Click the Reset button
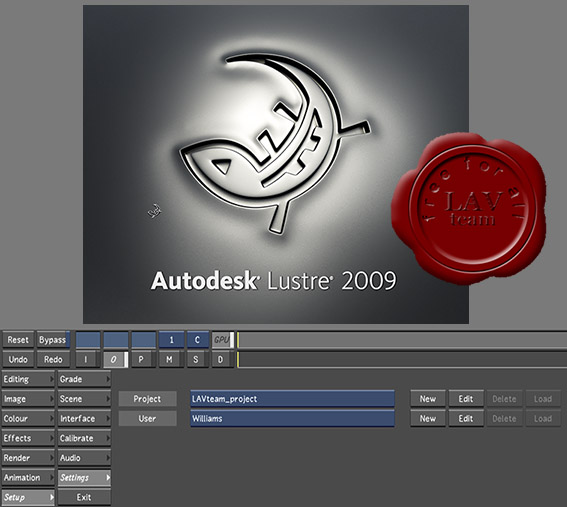The image size is (567, 507). pos(18,340)
